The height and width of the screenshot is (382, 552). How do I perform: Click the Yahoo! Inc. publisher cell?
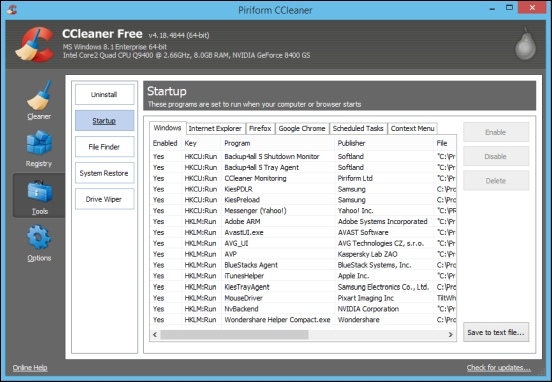point(355,211)
